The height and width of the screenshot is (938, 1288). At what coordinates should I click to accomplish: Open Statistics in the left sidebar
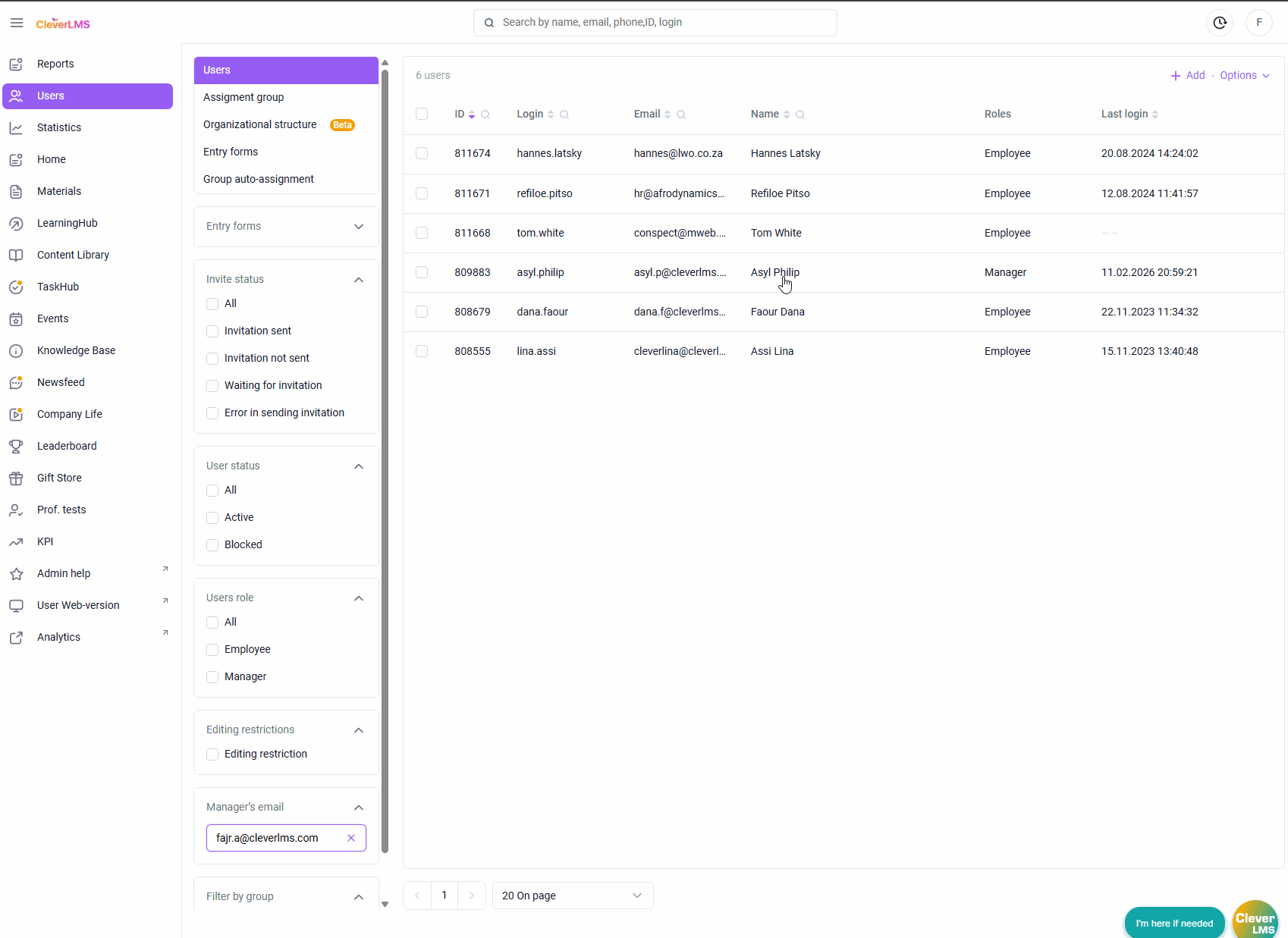[59, 127]
